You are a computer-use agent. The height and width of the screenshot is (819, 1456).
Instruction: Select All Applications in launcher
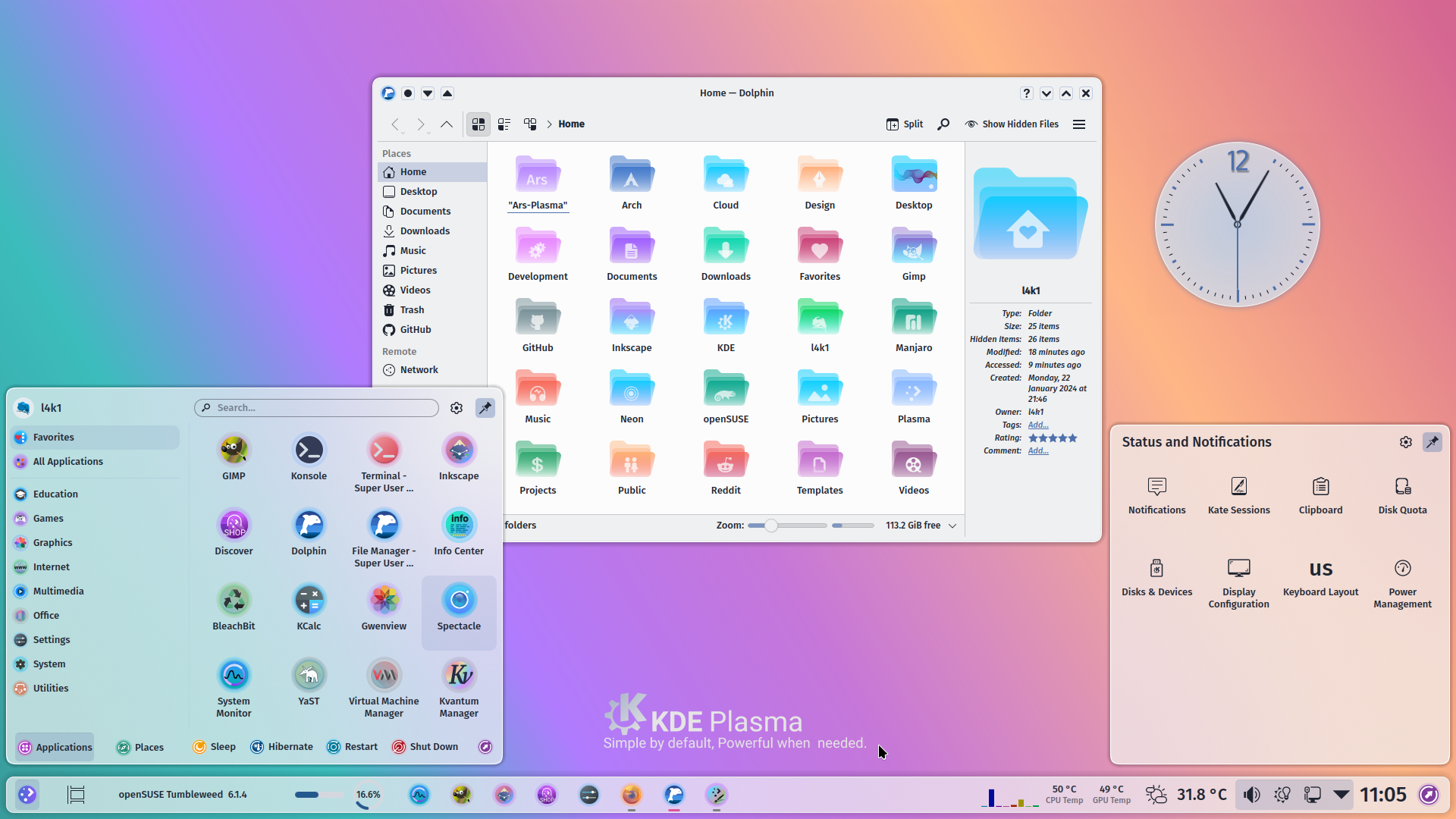(96, 462)
